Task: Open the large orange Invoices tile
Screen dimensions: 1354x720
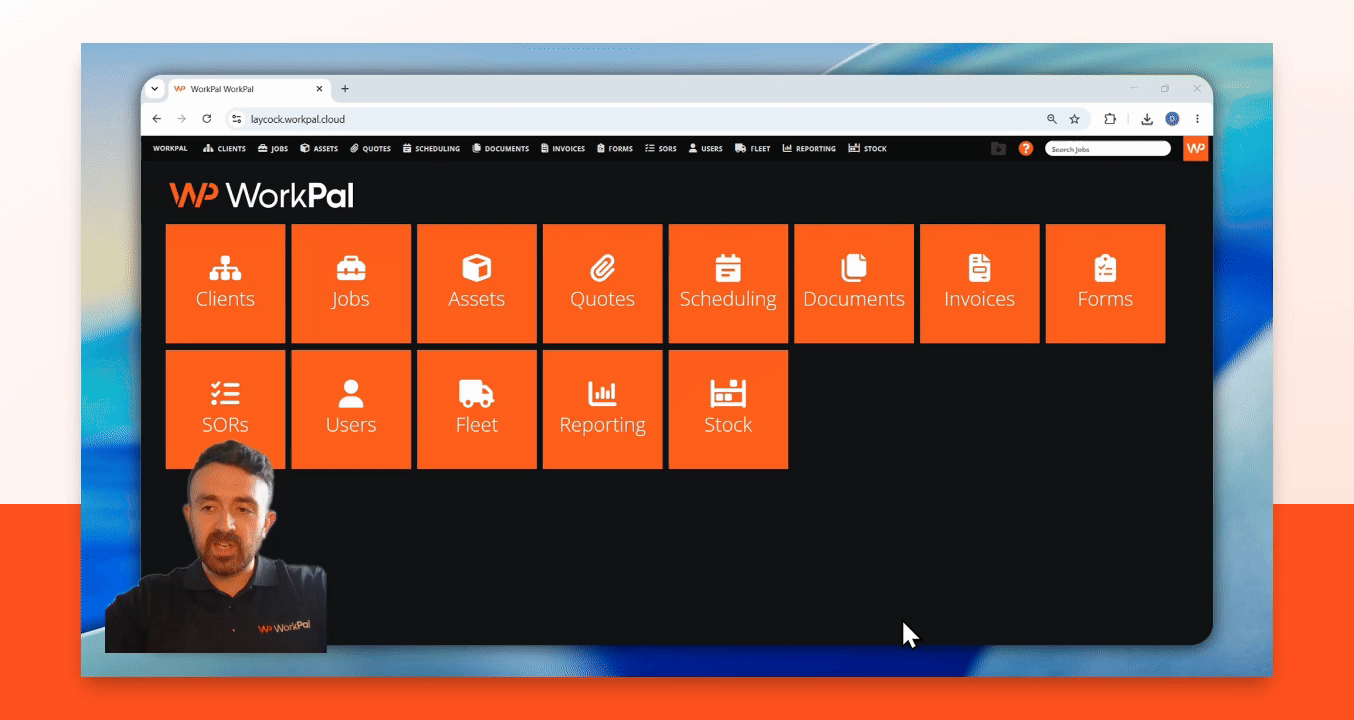Action: coord(980,284)
